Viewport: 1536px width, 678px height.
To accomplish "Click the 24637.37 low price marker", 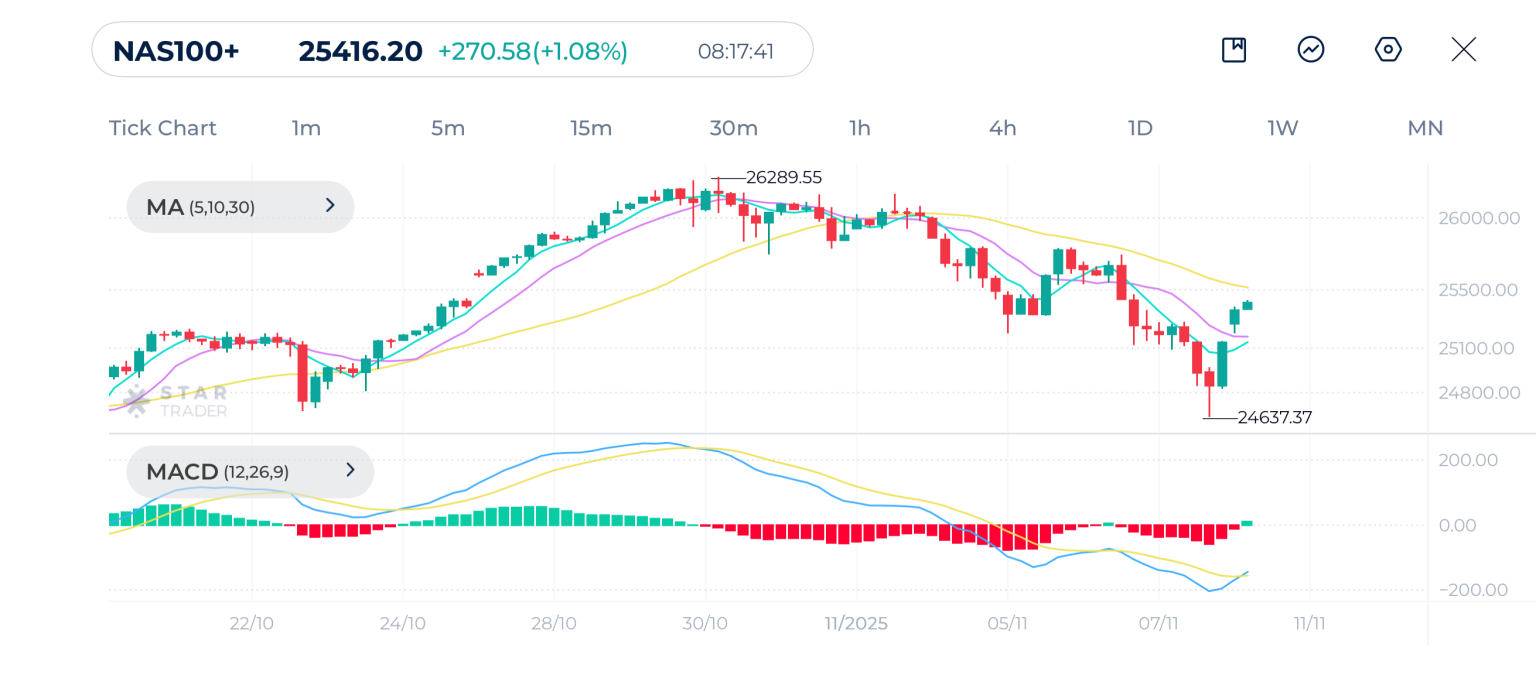I will pos(1274,418).
